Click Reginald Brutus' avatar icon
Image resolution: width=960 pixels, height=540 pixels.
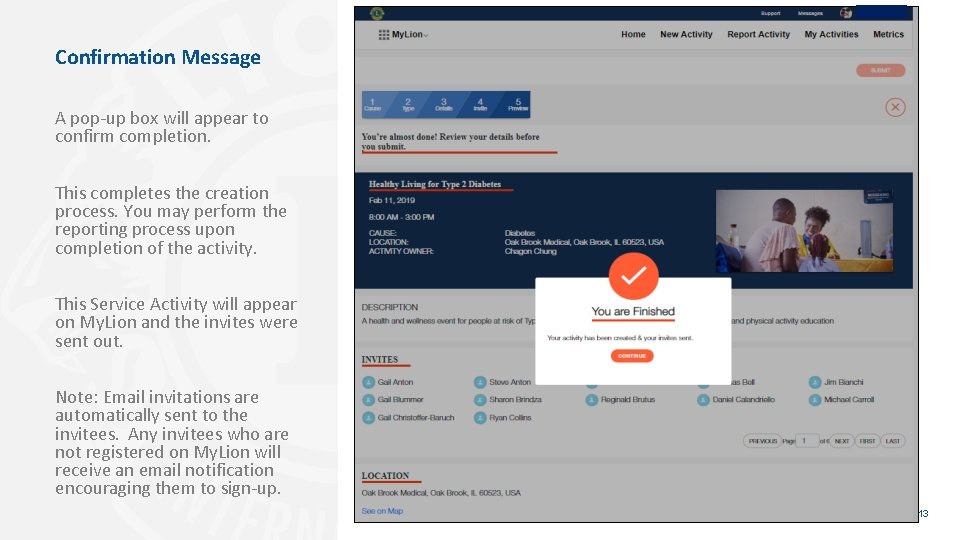click(591, 400)
